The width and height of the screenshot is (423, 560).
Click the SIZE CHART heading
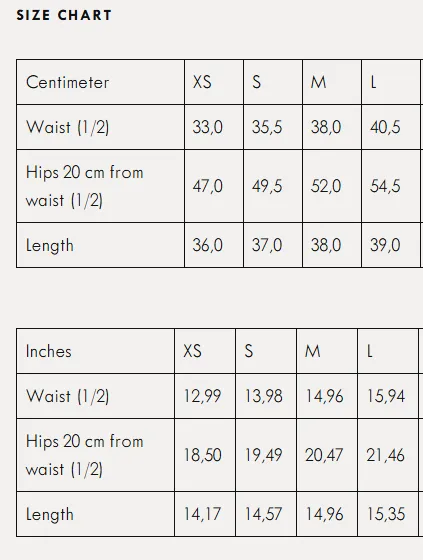click(x=64, y=15)
